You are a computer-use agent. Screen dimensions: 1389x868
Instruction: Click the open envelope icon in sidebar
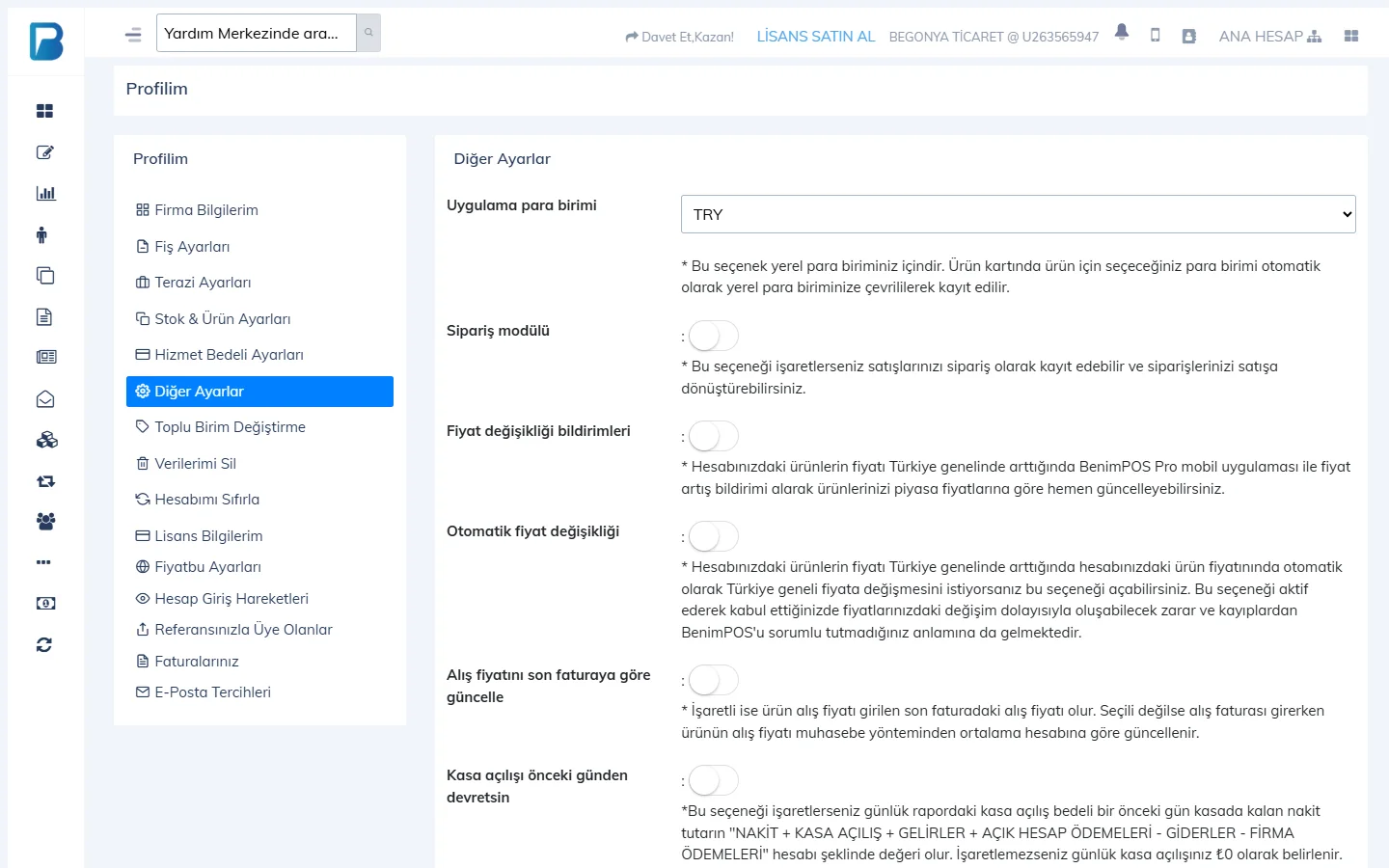tap(45, 399)
